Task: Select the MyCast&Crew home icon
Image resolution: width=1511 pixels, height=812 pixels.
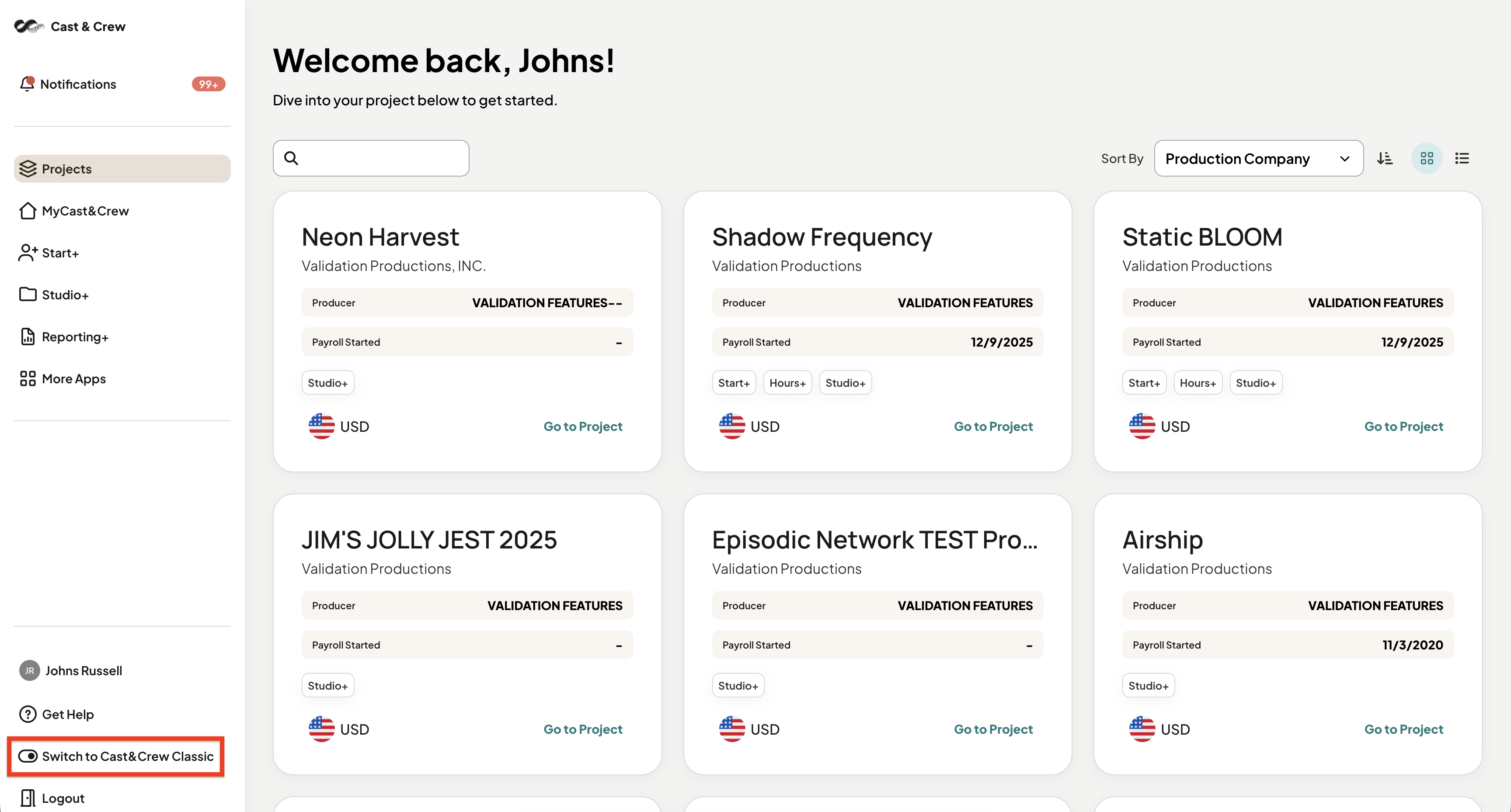Action: coord(28,211)
